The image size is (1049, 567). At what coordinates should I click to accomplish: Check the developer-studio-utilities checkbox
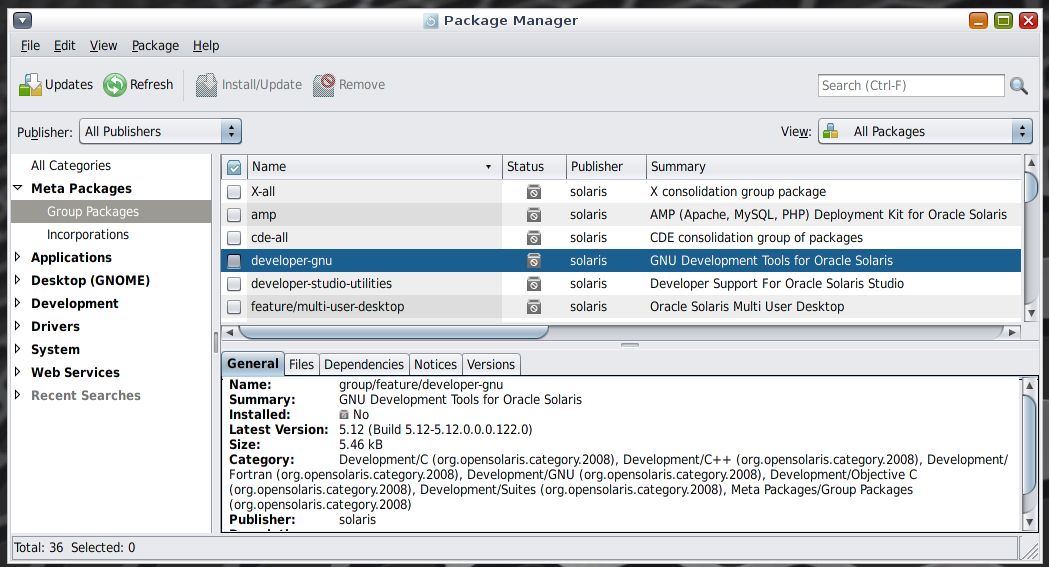(x=234, y=284)
